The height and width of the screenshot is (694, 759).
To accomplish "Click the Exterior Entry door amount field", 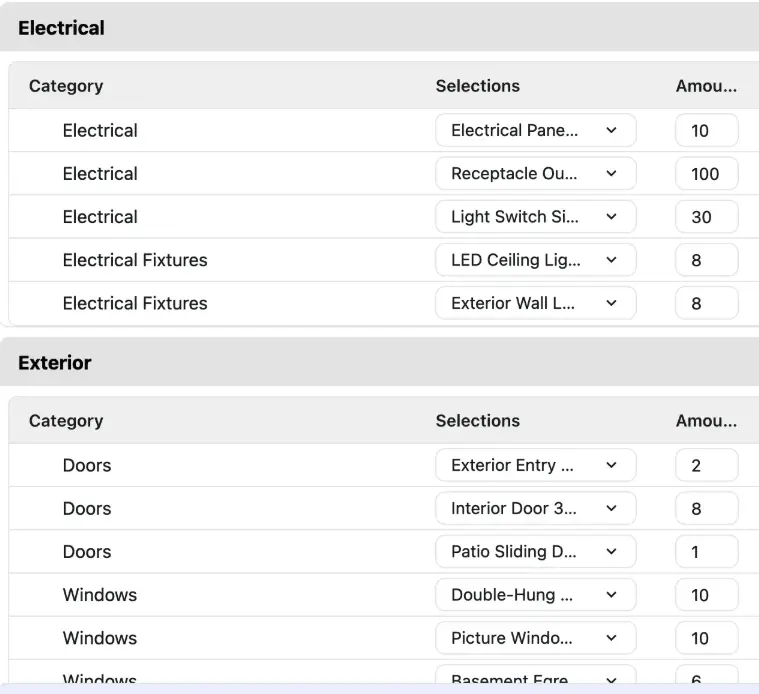I will click(x=706, y=466).
